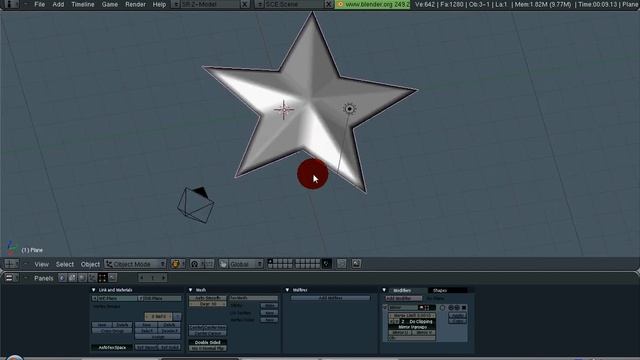Open the Global orientation dropdown

click(245, 264)
